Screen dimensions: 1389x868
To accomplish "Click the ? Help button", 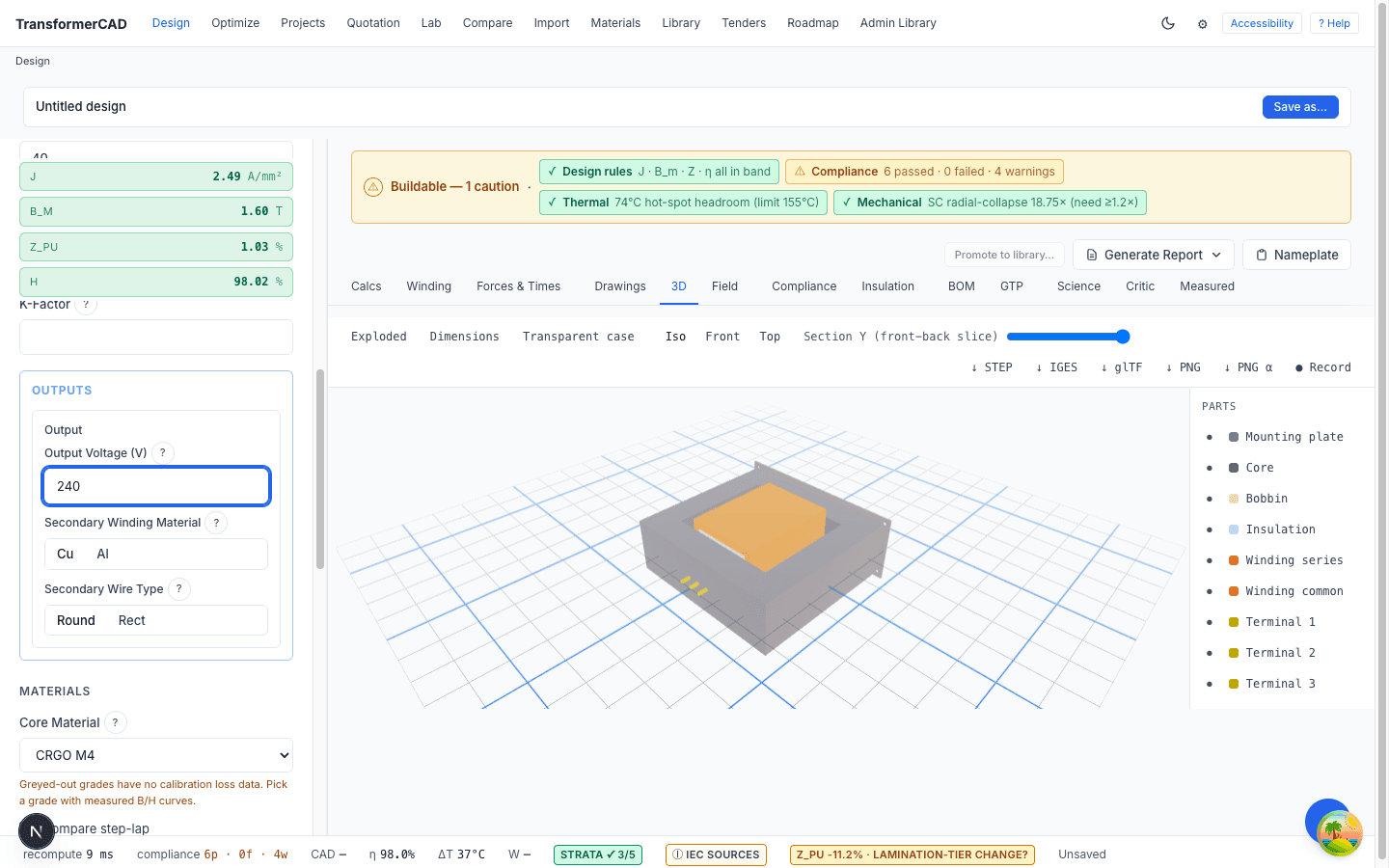I will [x=1334, y=23].
